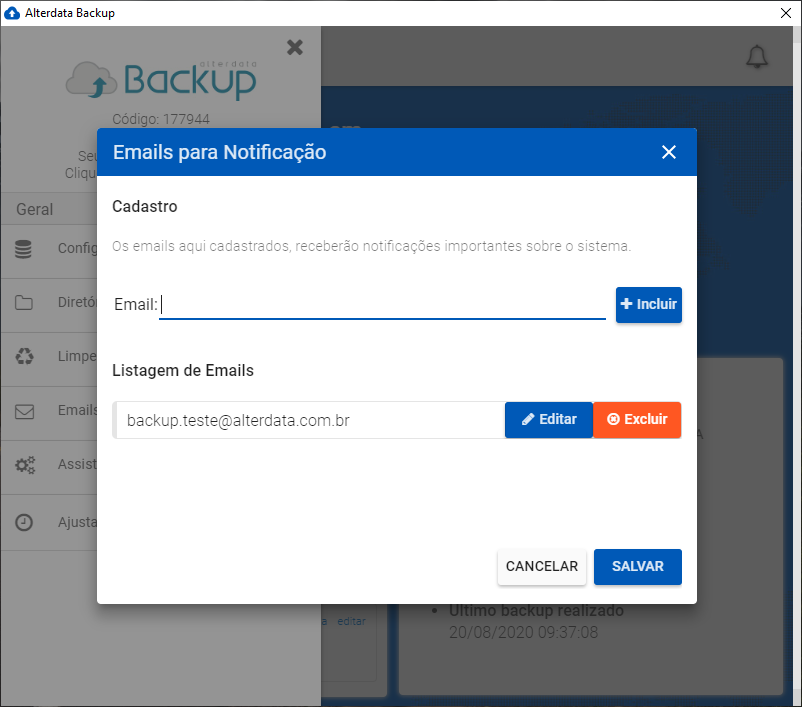This screenshot has height=707, width=802.
Task: Click the Incluir button
Action: click(649, 304)
